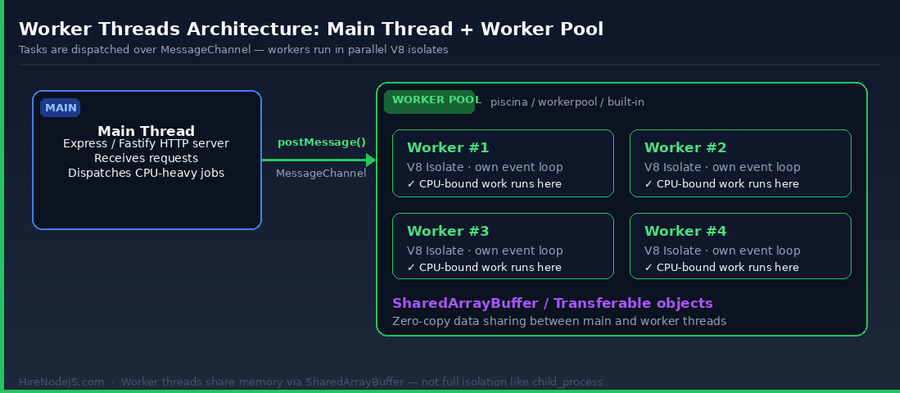Click 'SharedArrayBuffer / Transferable objects' heading
The height and width of the screenshot is (393, 900).
[553, 303]
